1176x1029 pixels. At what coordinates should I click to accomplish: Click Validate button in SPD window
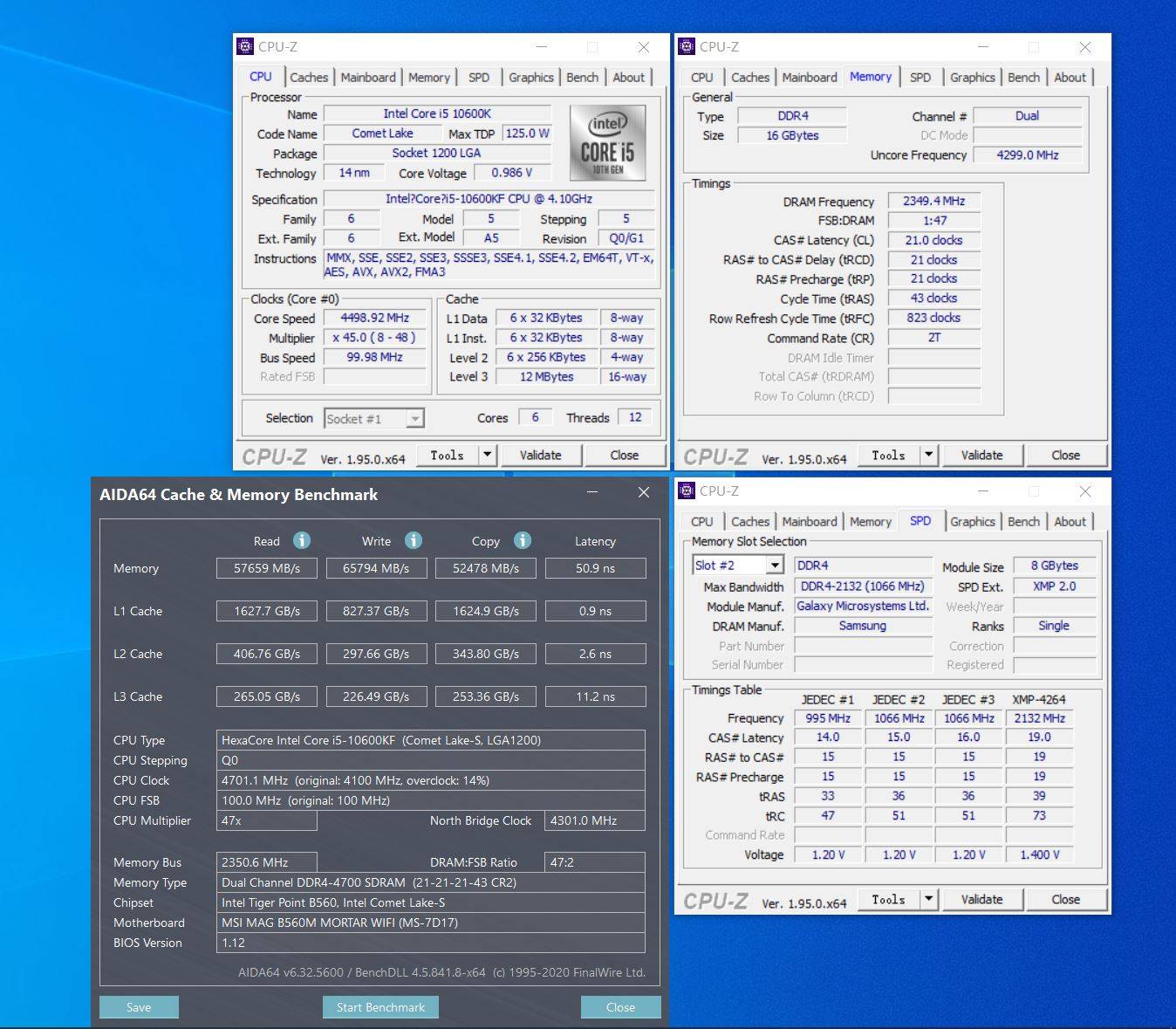point(982,899)
